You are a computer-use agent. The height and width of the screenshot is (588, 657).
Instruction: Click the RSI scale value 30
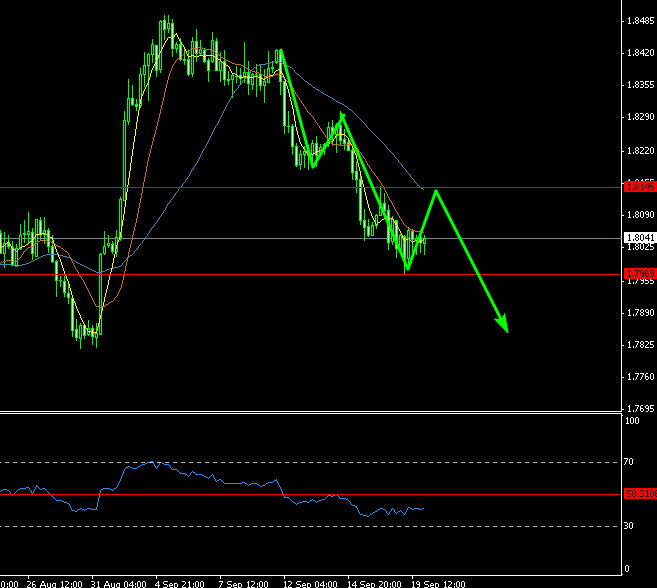tap(629, 526)
